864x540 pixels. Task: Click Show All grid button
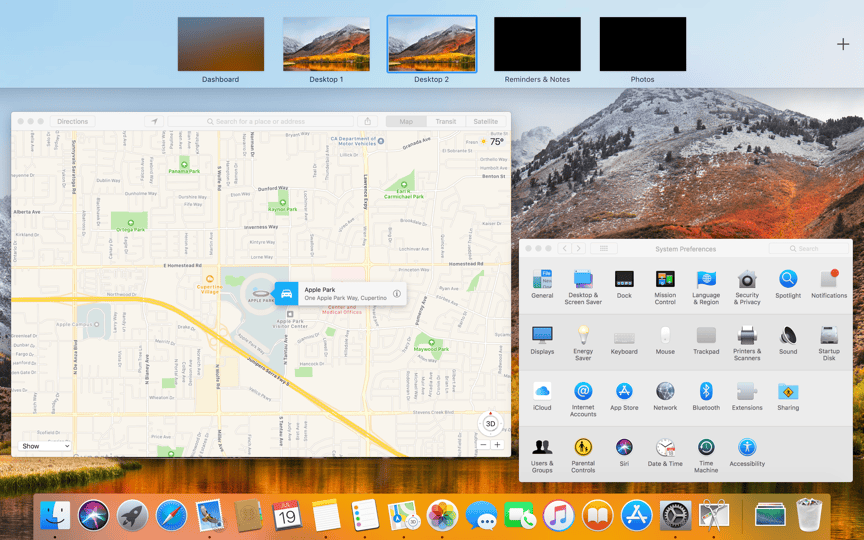[x=604, y=249]
